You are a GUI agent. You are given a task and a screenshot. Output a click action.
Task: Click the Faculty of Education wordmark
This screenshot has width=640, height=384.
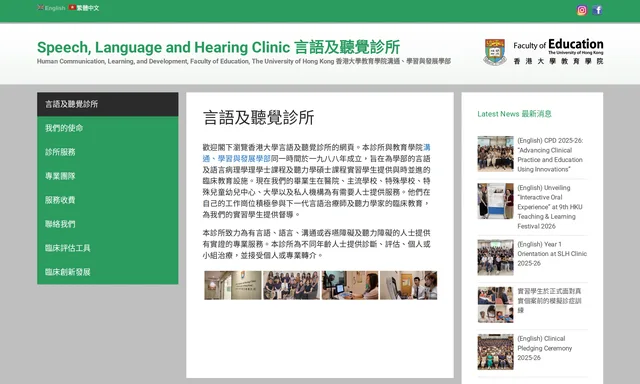point(558,51)
